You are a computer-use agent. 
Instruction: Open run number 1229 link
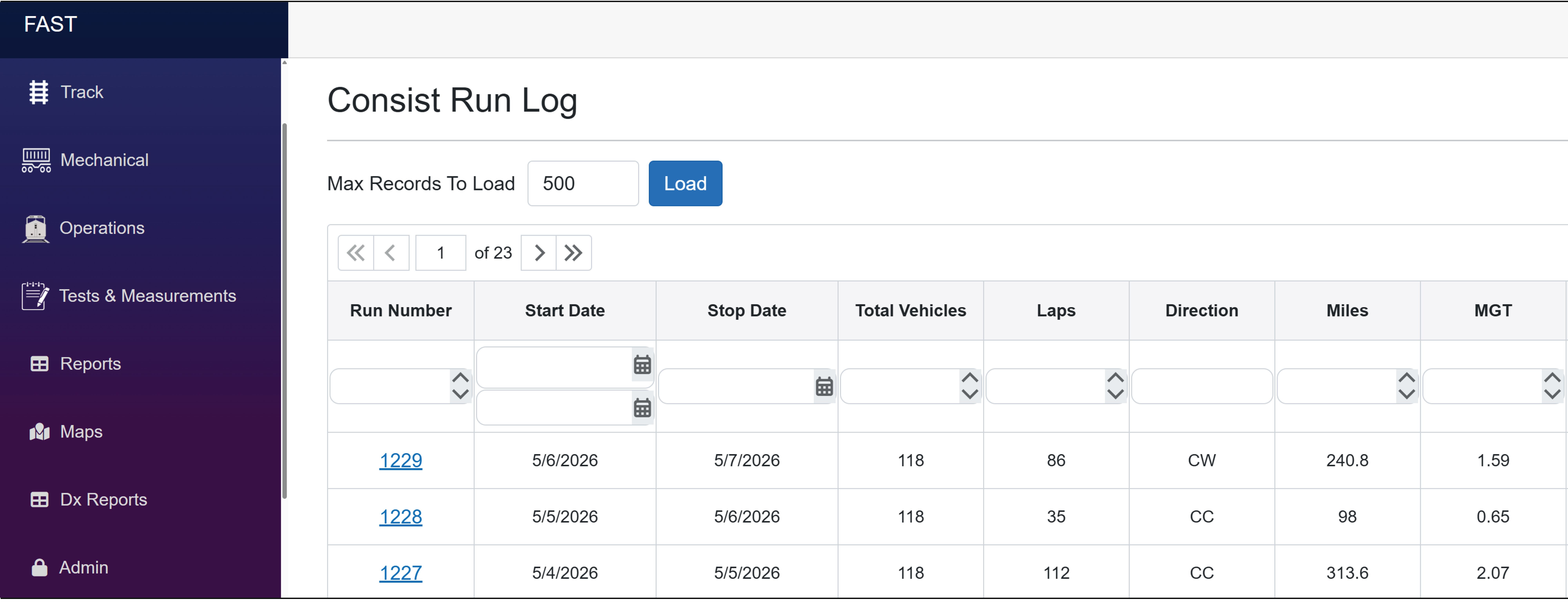click(400, 461)
